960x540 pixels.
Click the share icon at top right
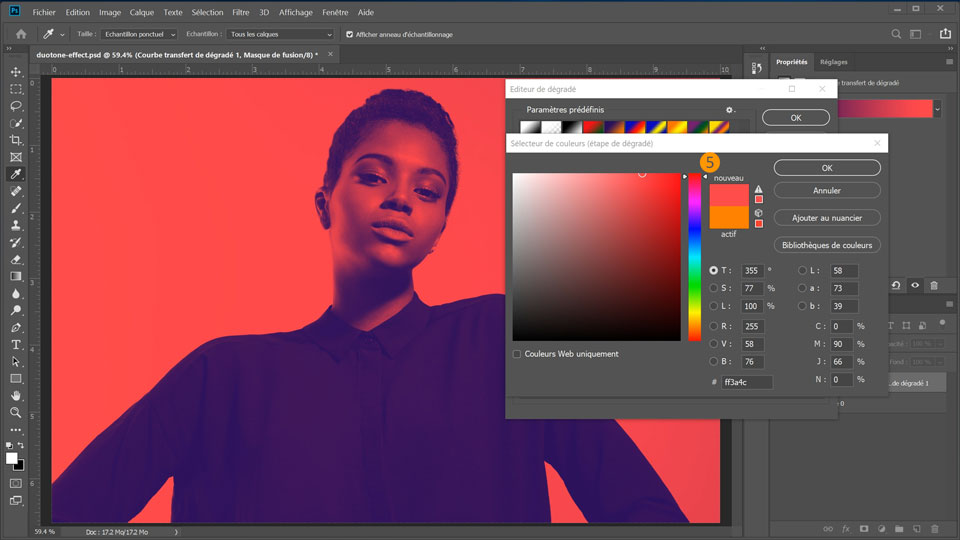pyautogui.click(x=945, y=34)
